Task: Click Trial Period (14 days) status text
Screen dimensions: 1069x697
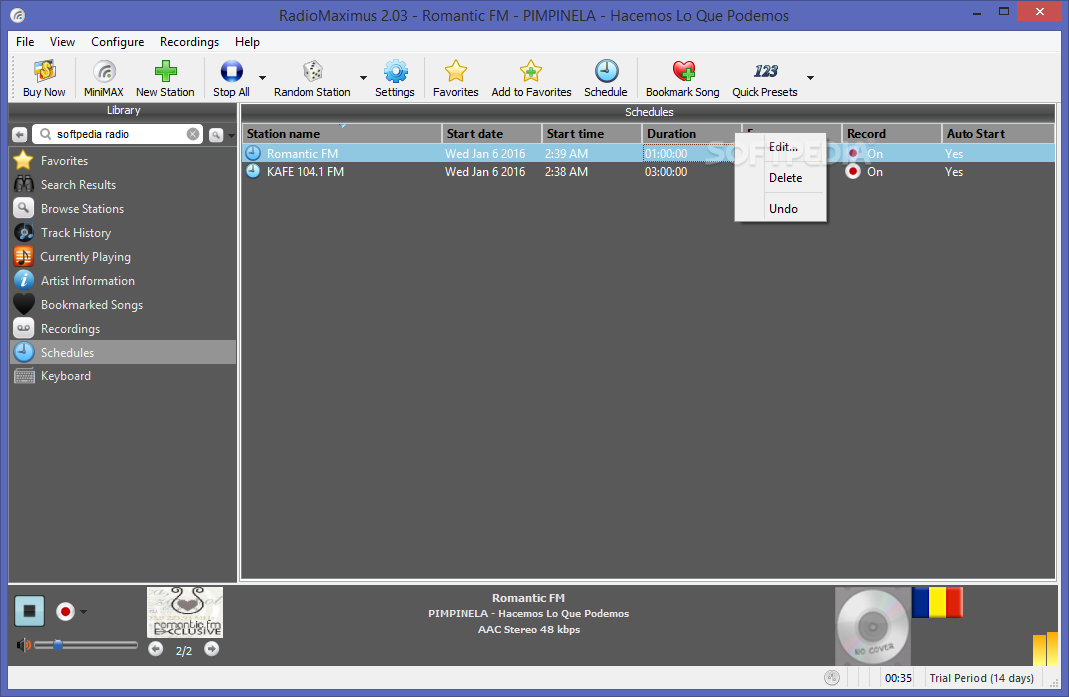Action: click(981, 678)
